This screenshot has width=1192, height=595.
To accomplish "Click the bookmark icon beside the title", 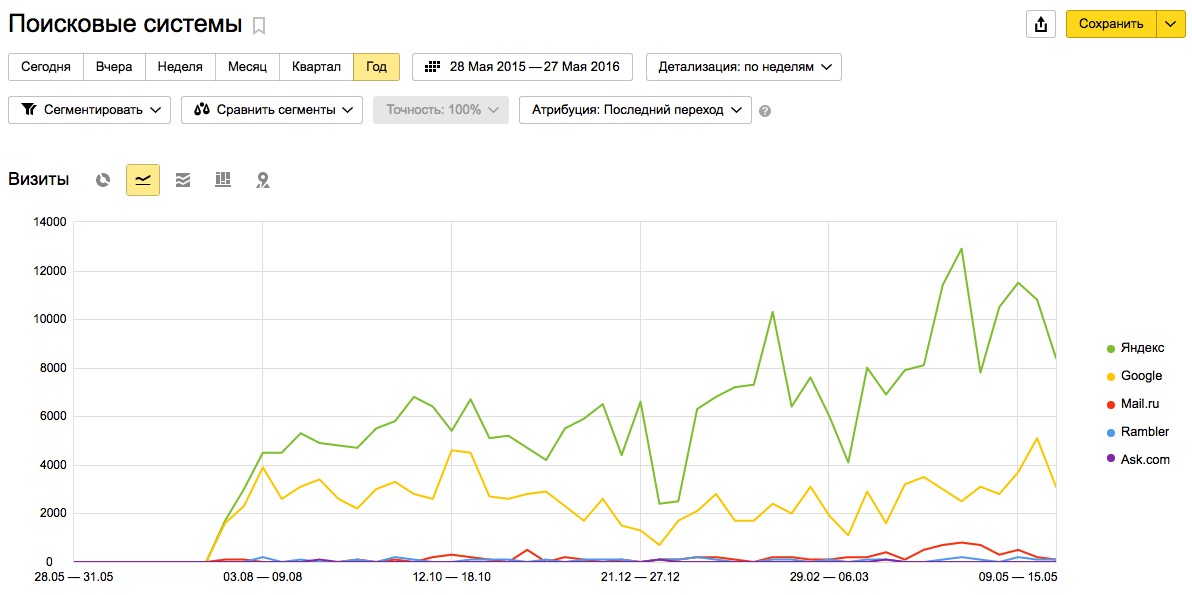I will (x=259, y=25).
